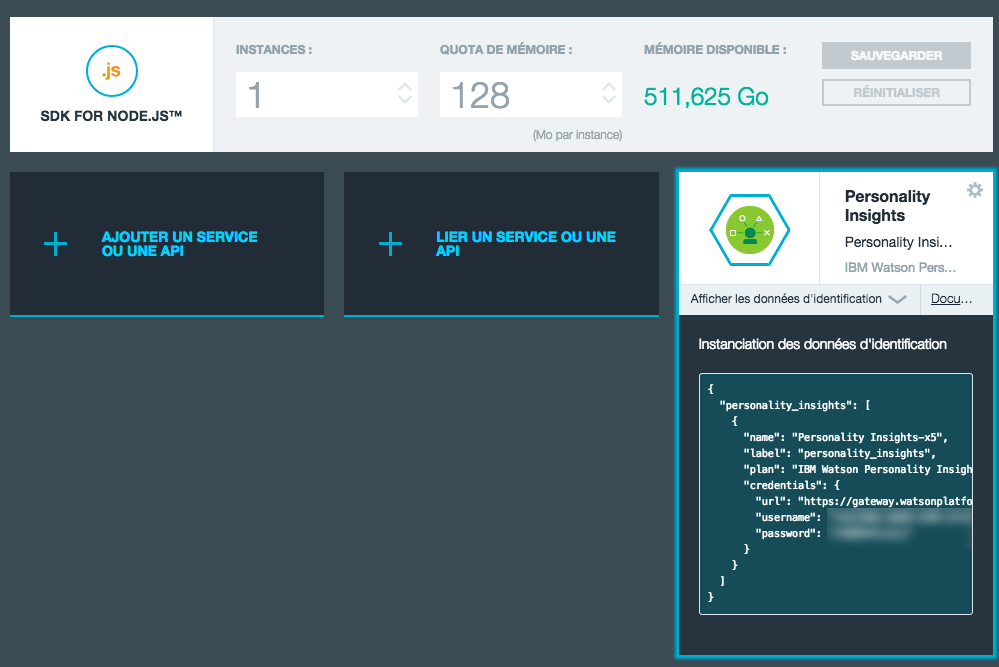The image size is (999, 667).
Task: Click the "plan" line in credentials JSON
Action: click(x=858, y=469)
